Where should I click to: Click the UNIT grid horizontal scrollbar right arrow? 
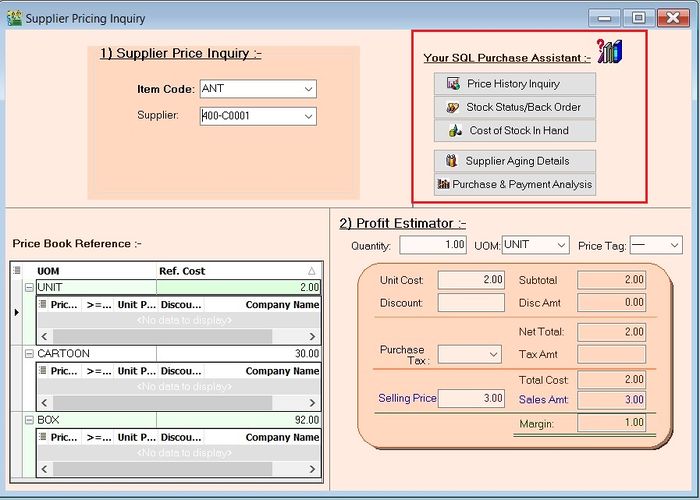(x=312, y=337)
